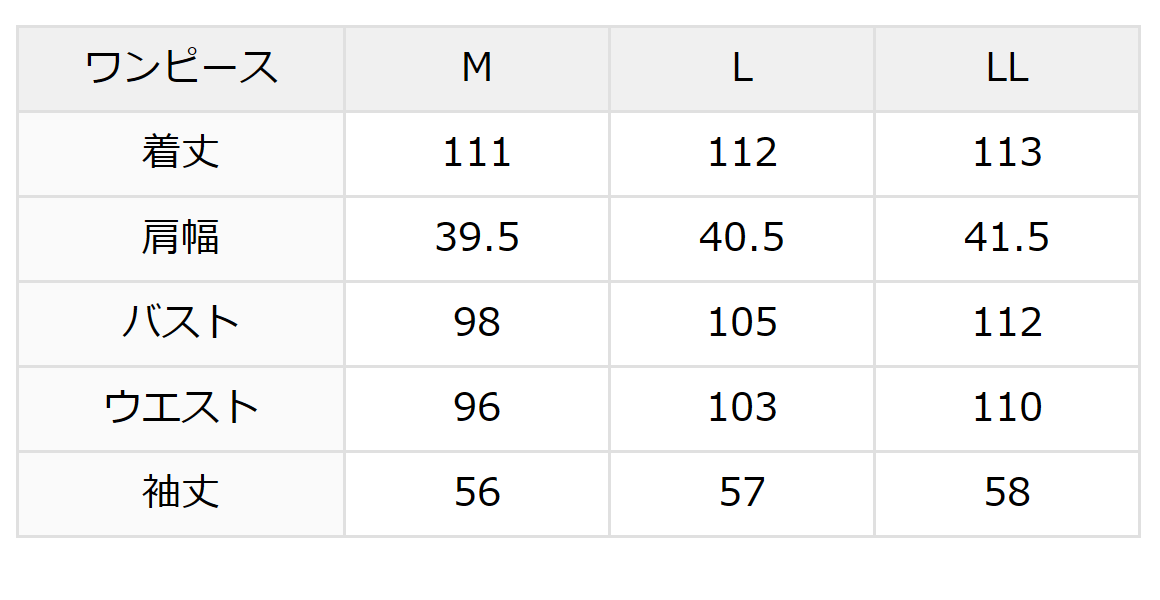Select the LL size column header

(x=1007, y=68)
